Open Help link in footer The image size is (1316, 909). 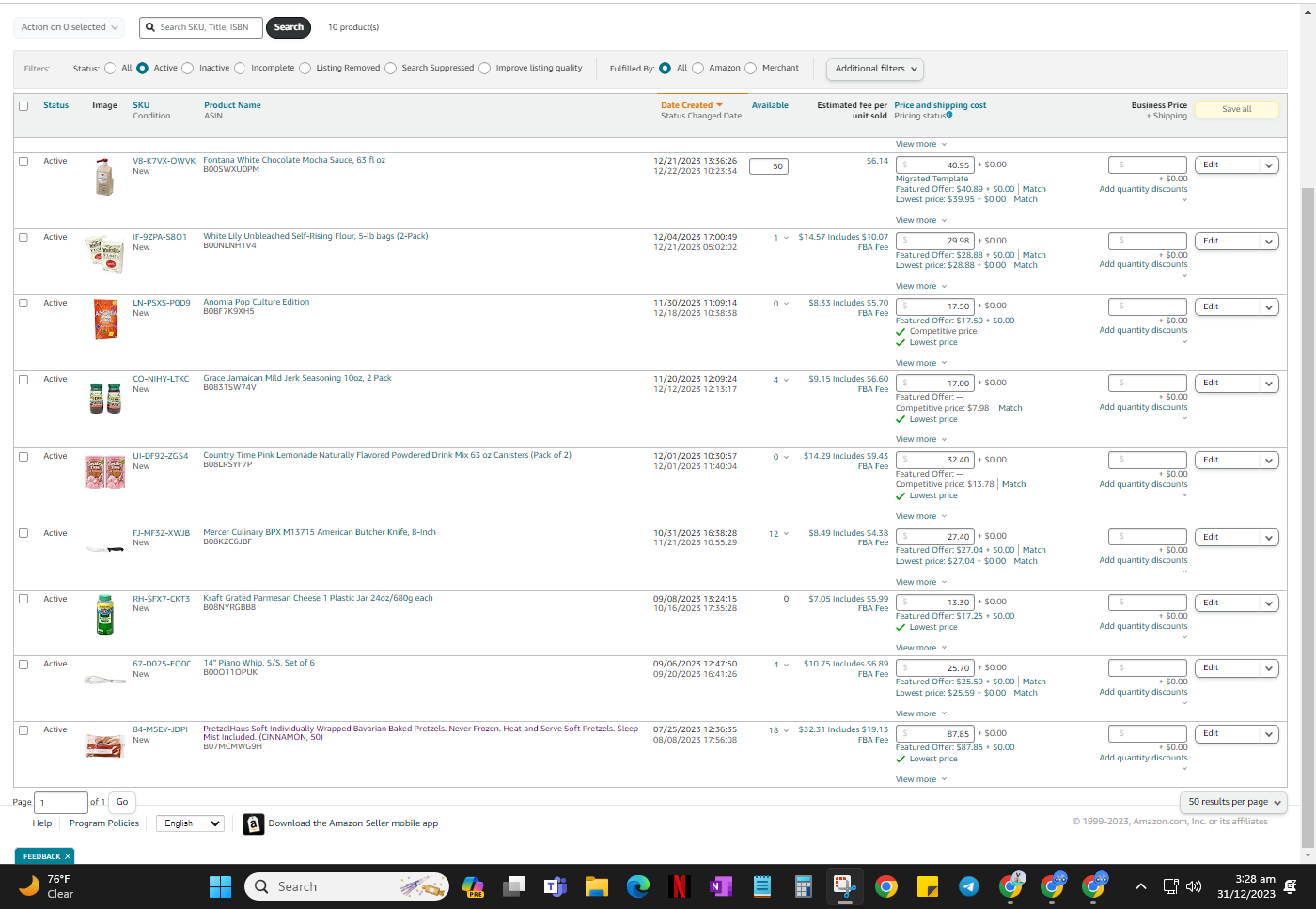click(x=42, y=823)
